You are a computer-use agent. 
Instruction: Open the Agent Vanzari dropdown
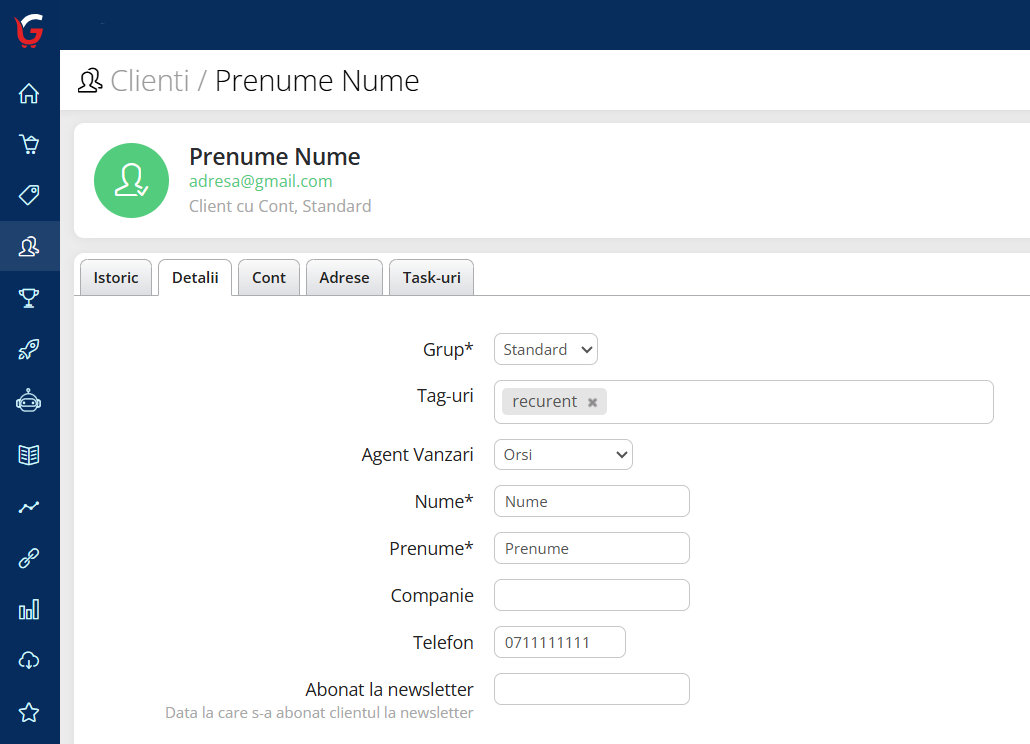[x=563, y=455]
